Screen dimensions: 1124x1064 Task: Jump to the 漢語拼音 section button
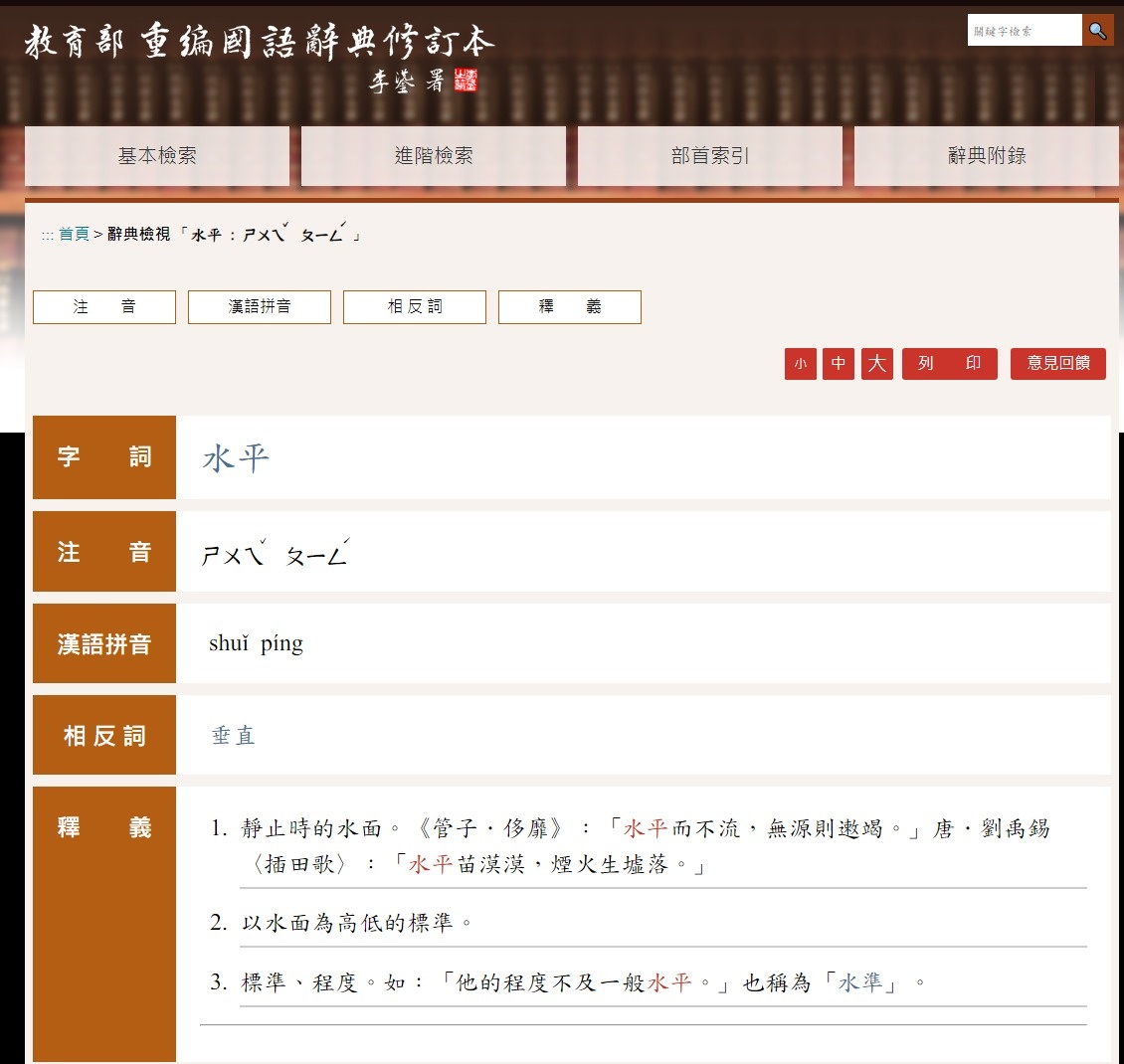[260, 306]
